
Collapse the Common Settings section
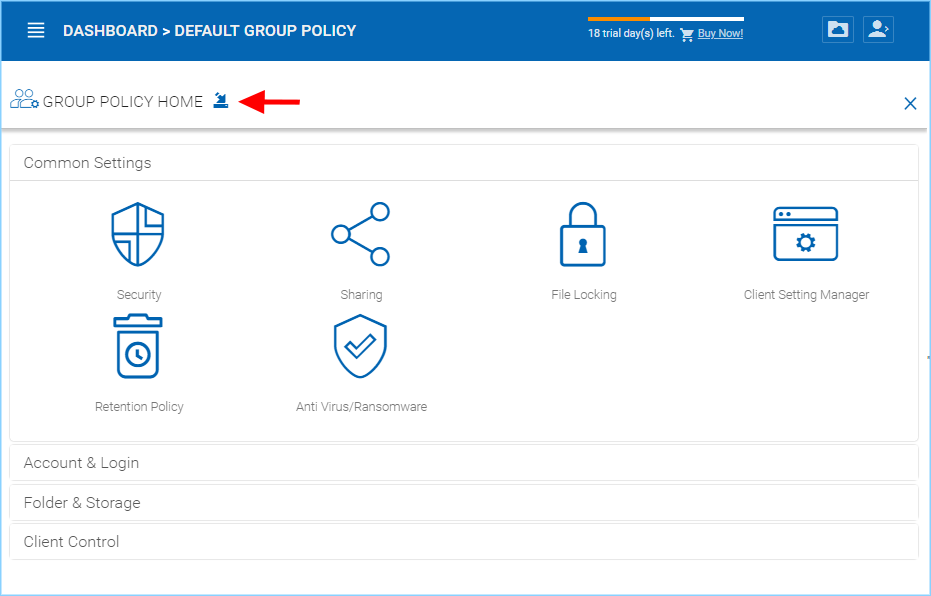[464, 163]
